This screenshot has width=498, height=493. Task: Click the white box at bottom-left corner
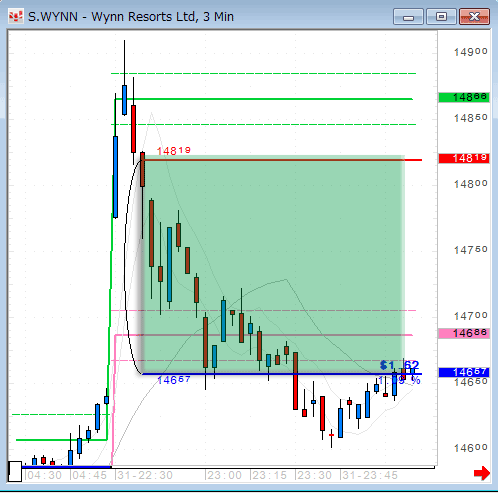15,471
